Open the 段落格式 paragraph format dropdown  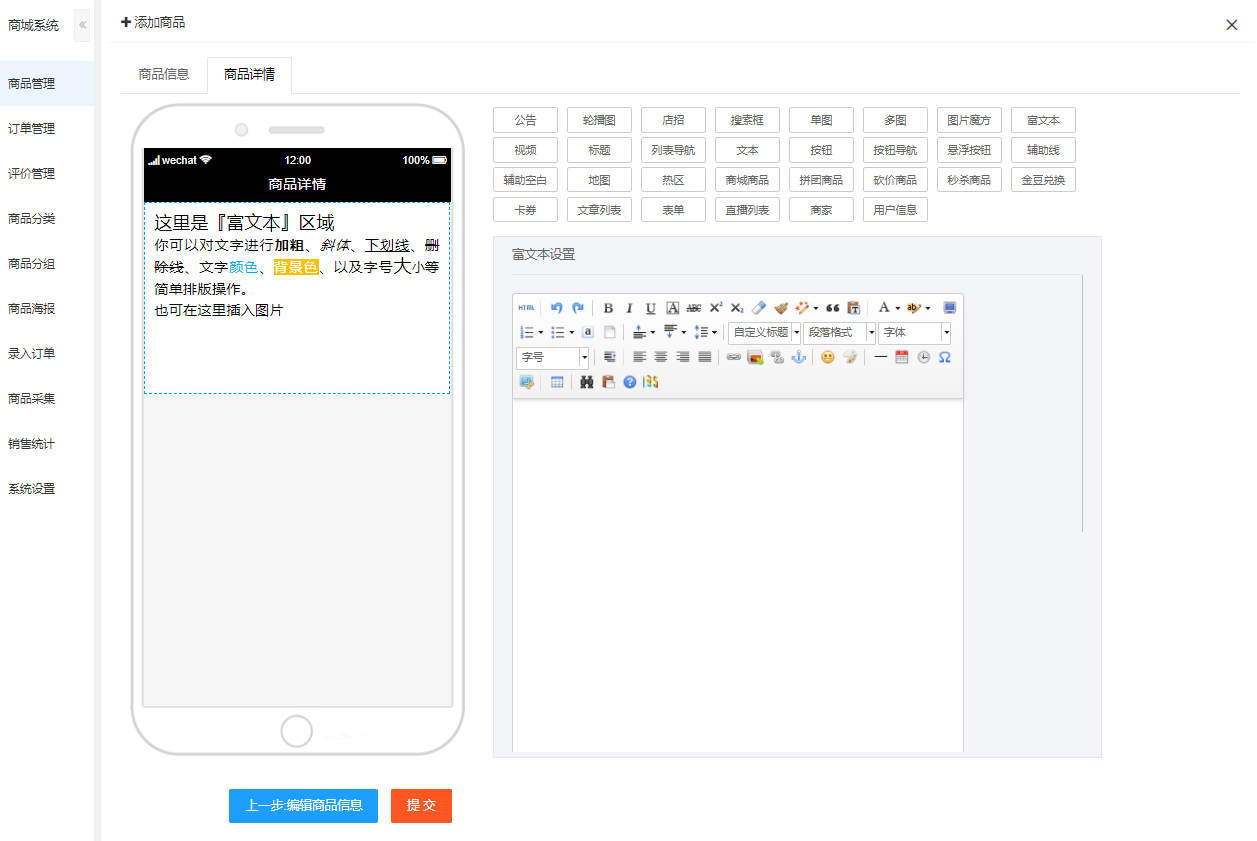tap(839, 332)
